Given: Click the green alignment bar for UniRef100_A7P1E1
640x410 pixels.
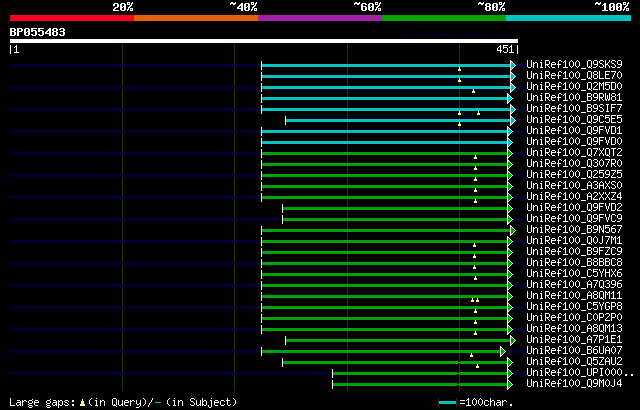Looking at the screenshot, I should (x=398, y=341).
